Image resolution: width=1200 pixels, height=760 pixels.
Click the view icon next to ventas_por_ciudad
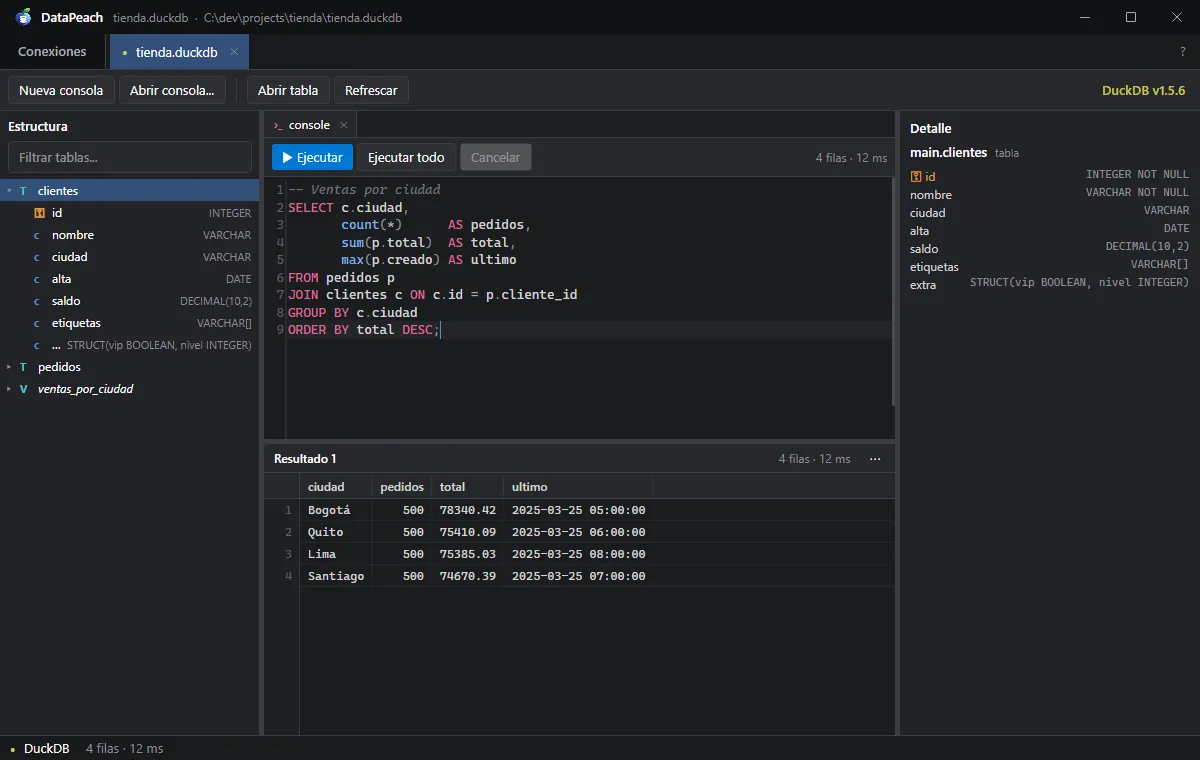23,389
